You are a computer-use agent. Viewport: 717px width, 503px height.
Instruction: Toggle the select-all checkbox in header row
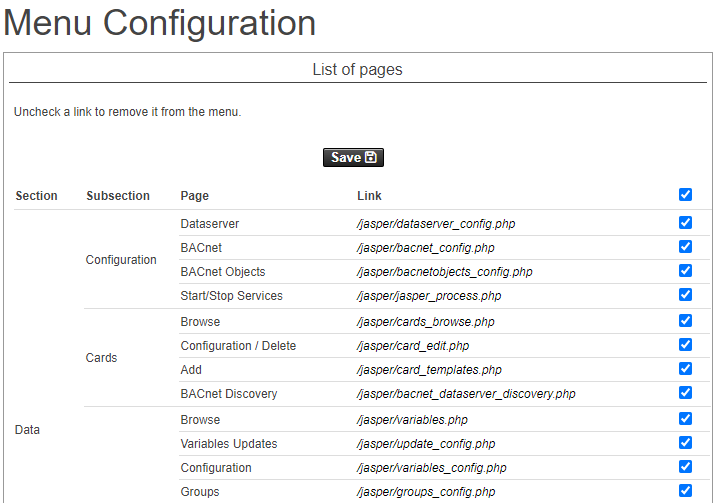(685, 195)
